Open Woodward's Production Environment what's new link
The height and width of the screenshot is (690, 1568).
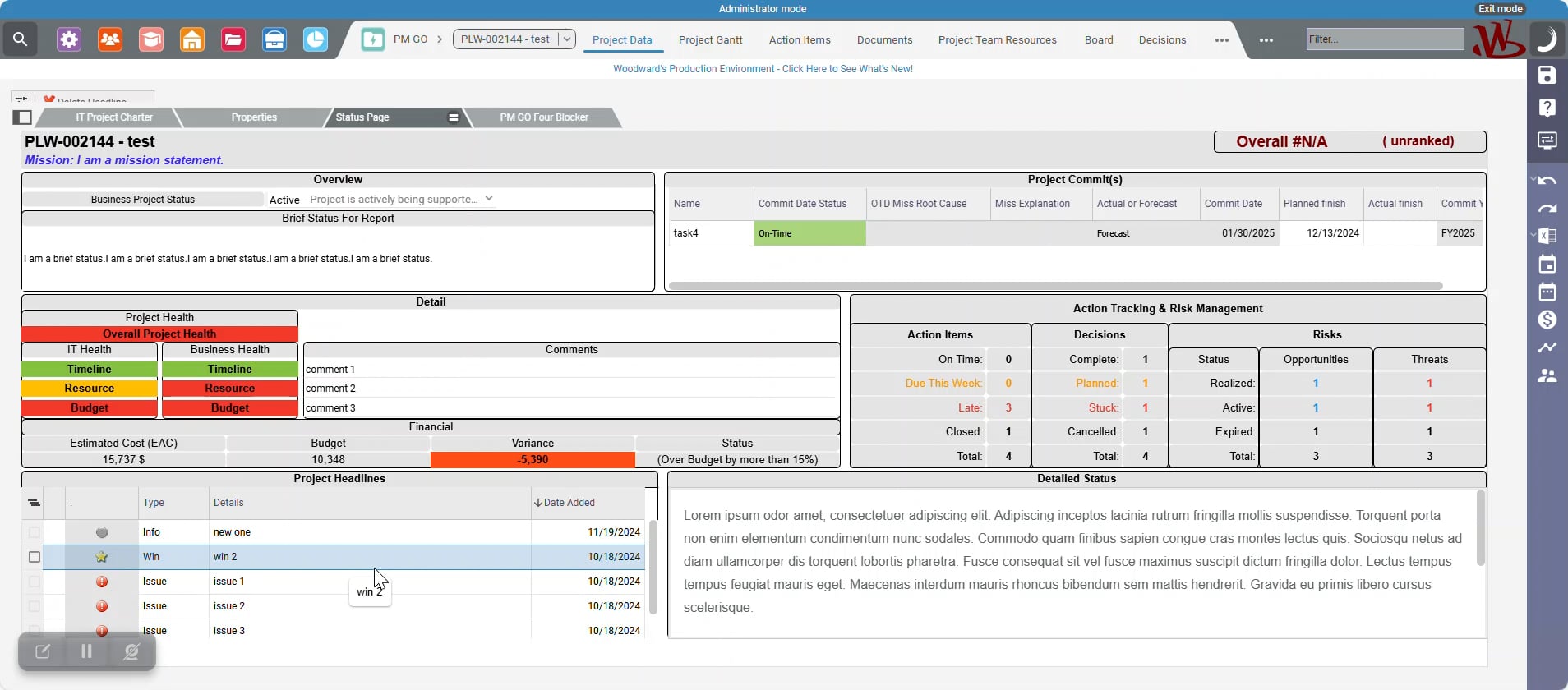coord(763,69)
